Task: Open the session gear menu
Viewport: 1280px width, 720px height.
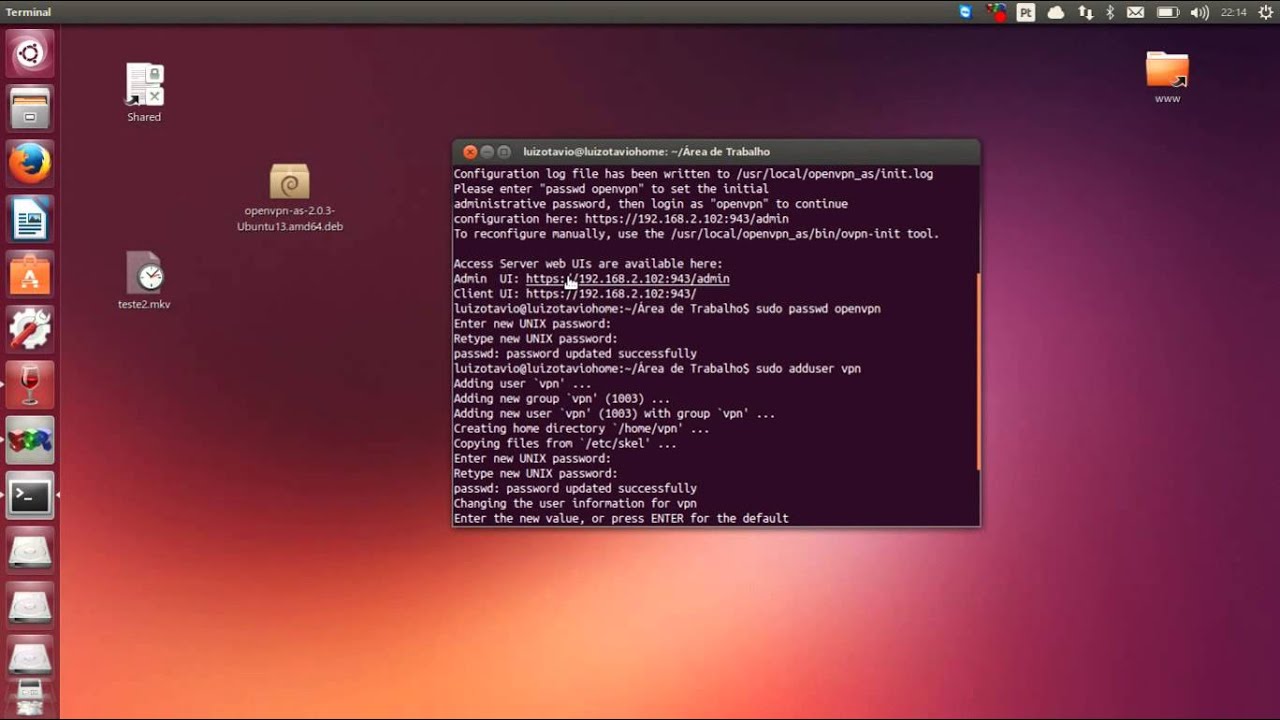Action: (1264, 12)
